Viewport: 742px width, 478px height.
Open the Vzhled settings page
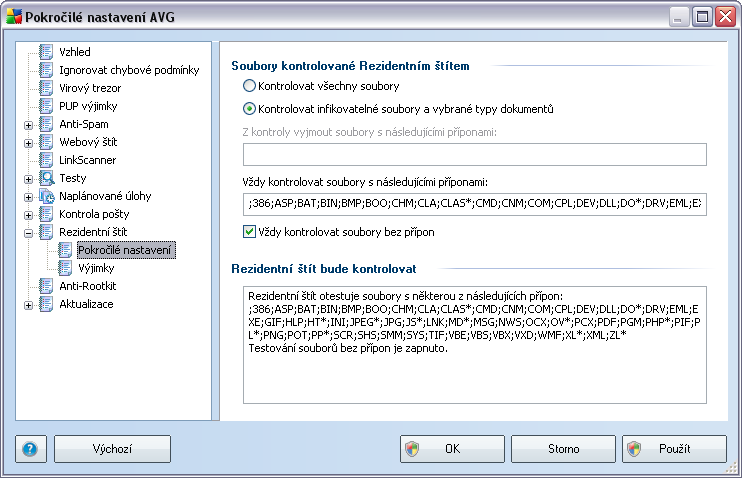click(75, 52)
